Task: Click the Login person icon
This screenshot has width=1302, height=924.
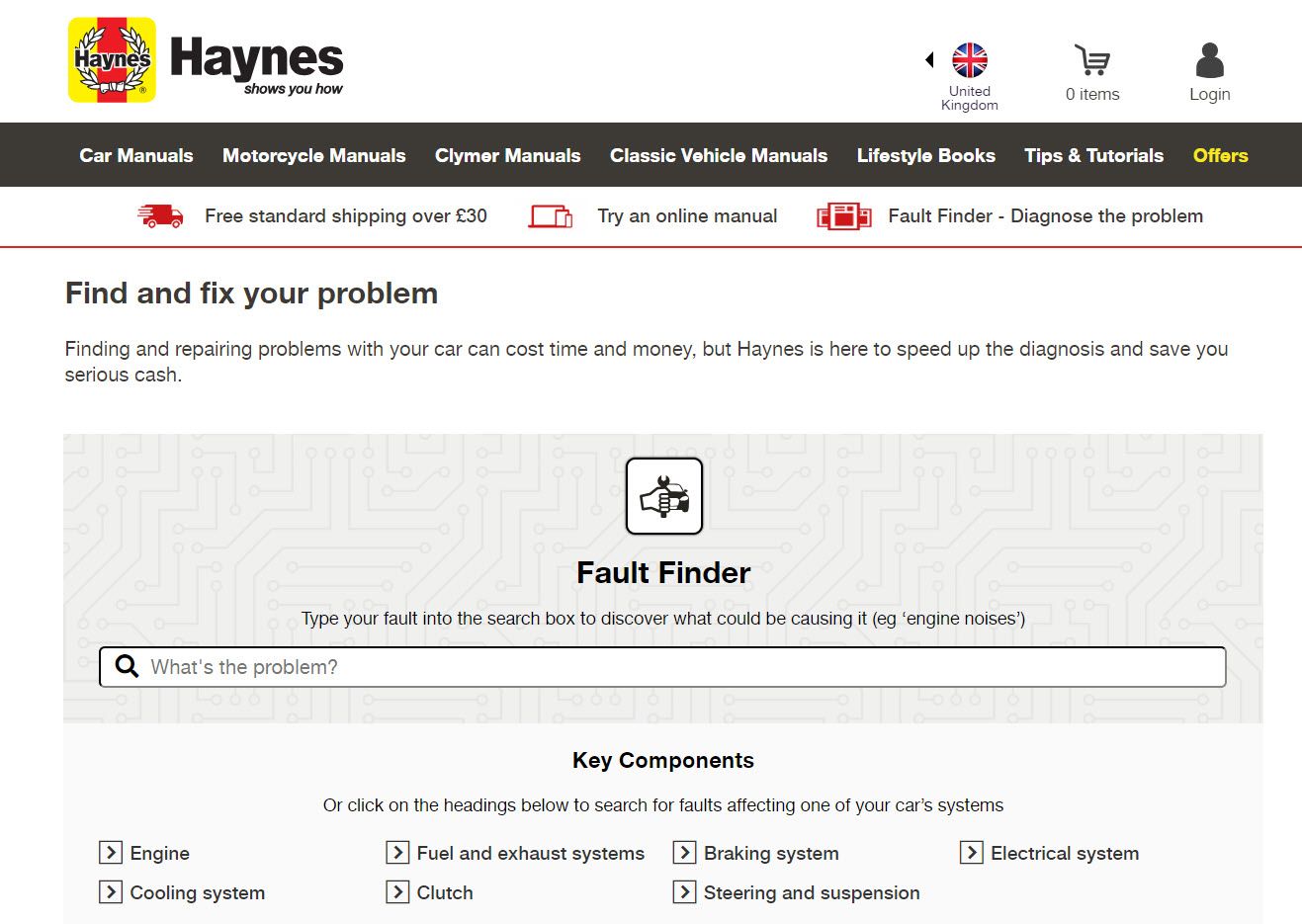Action: (1209, 61)
